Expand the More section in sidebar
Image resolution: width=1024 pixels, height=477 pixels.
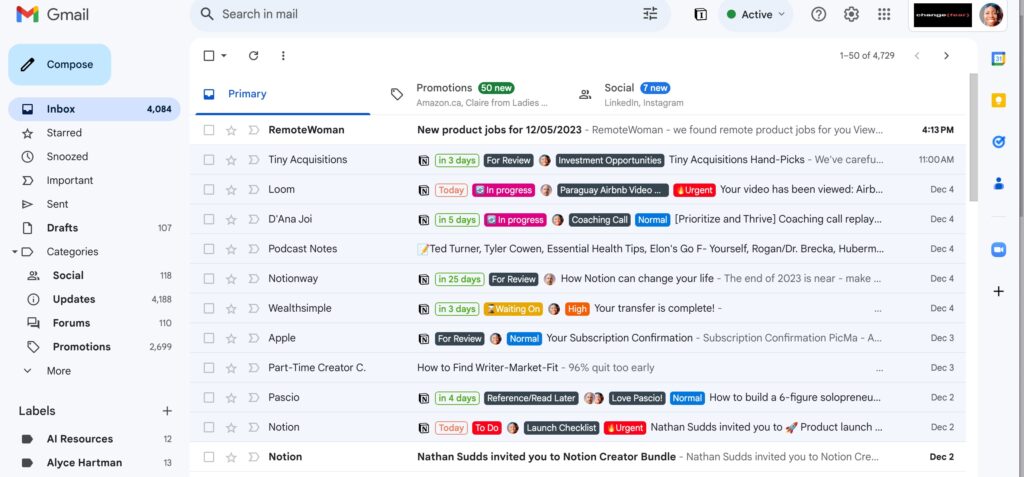pos(58,371)
